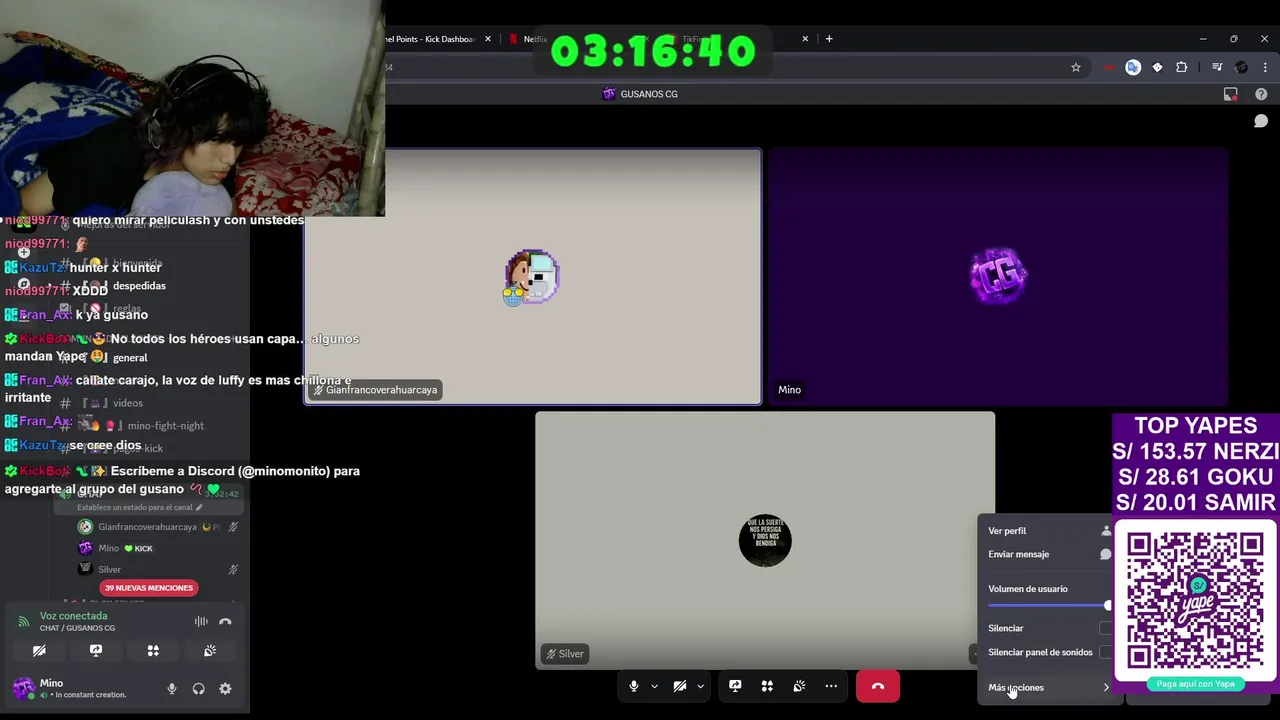
Task: Select Silver in voice channel list
Action: (x=109, y=569)
